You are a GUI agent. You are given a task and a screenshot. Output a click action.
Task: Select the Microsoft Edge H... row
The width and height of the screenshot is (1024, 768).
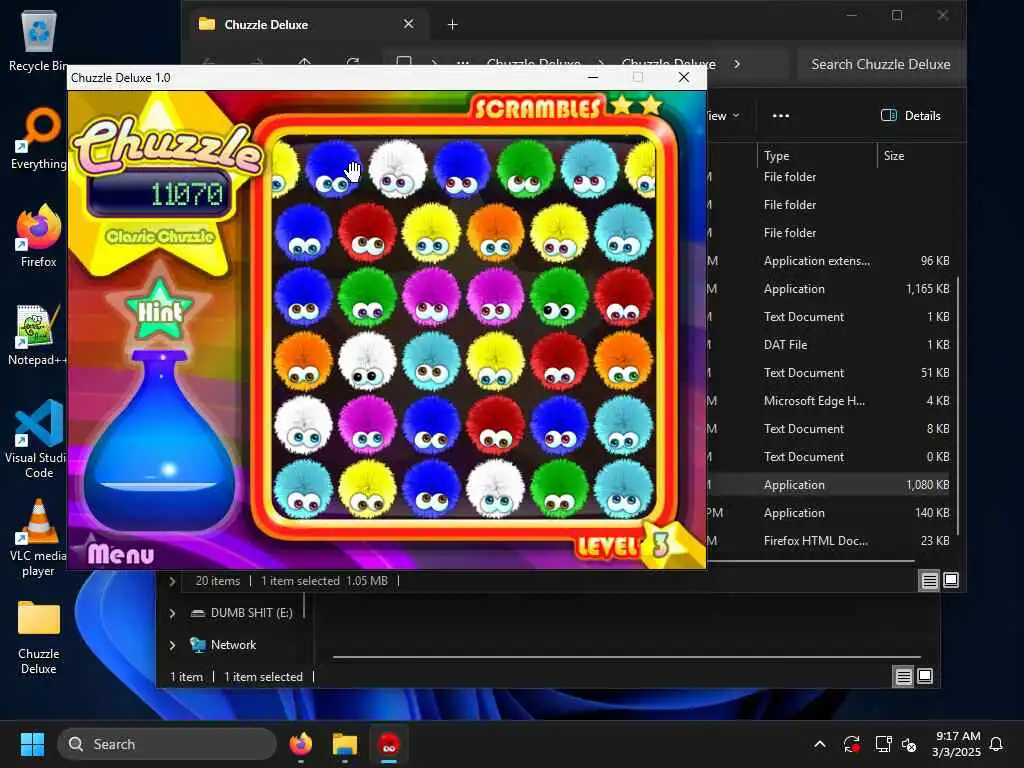tap(829, 401)
